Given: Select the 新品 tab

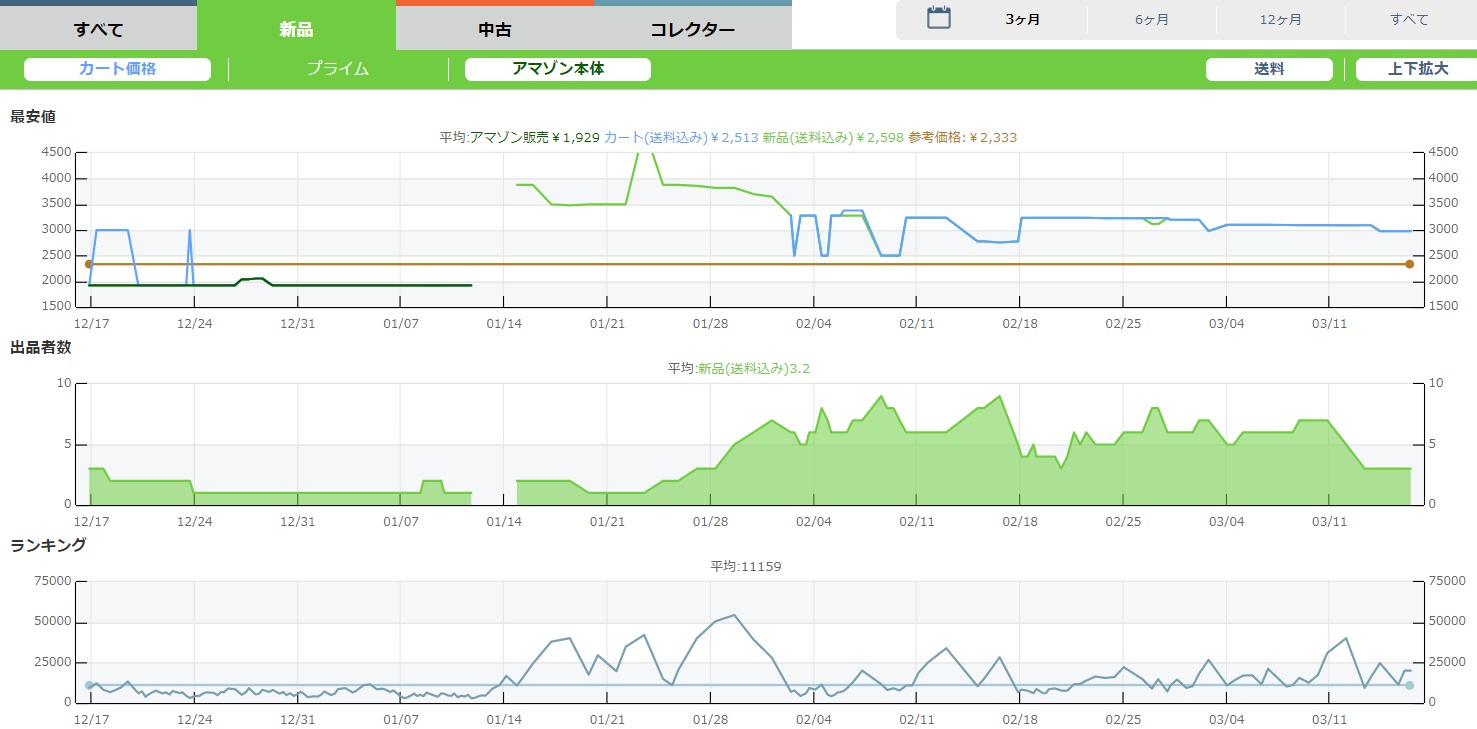Looking at the screenshot, I should point(296,29).
